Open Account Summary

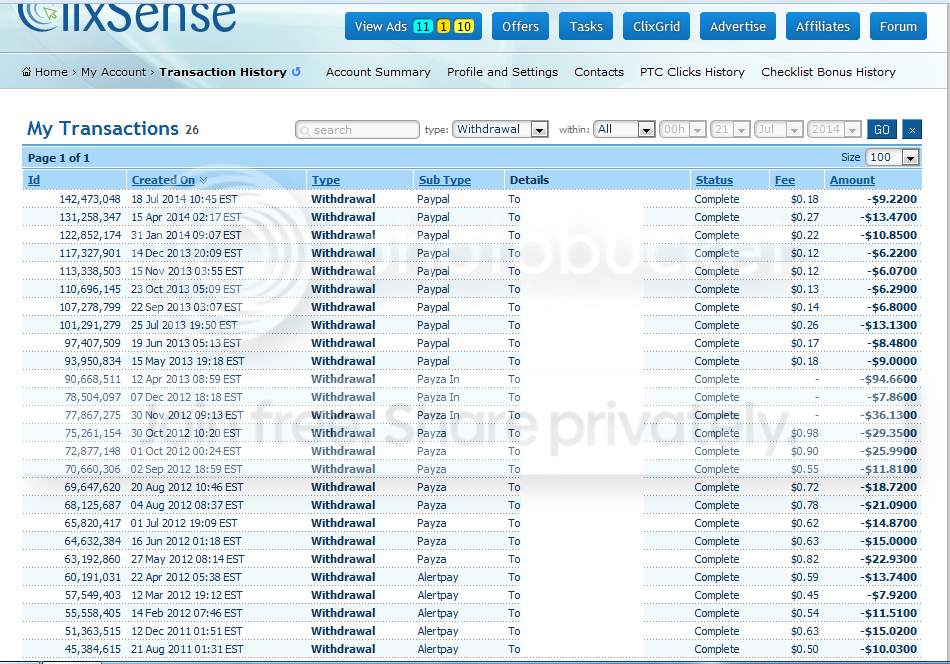378,72
